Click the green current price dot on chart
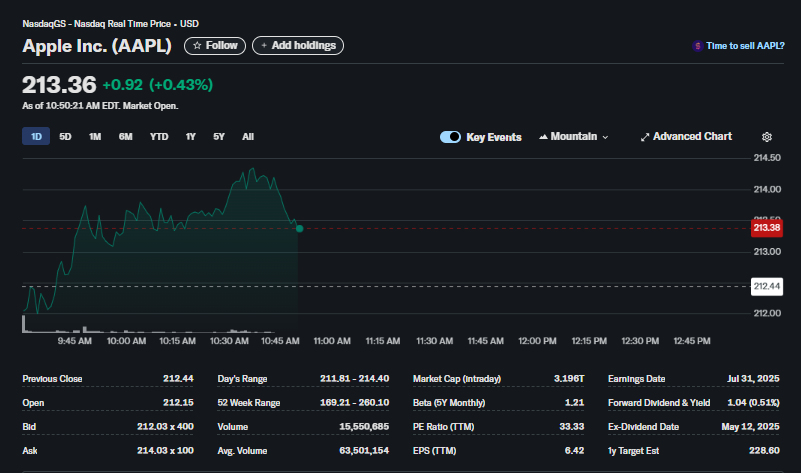 pos(299,228)
